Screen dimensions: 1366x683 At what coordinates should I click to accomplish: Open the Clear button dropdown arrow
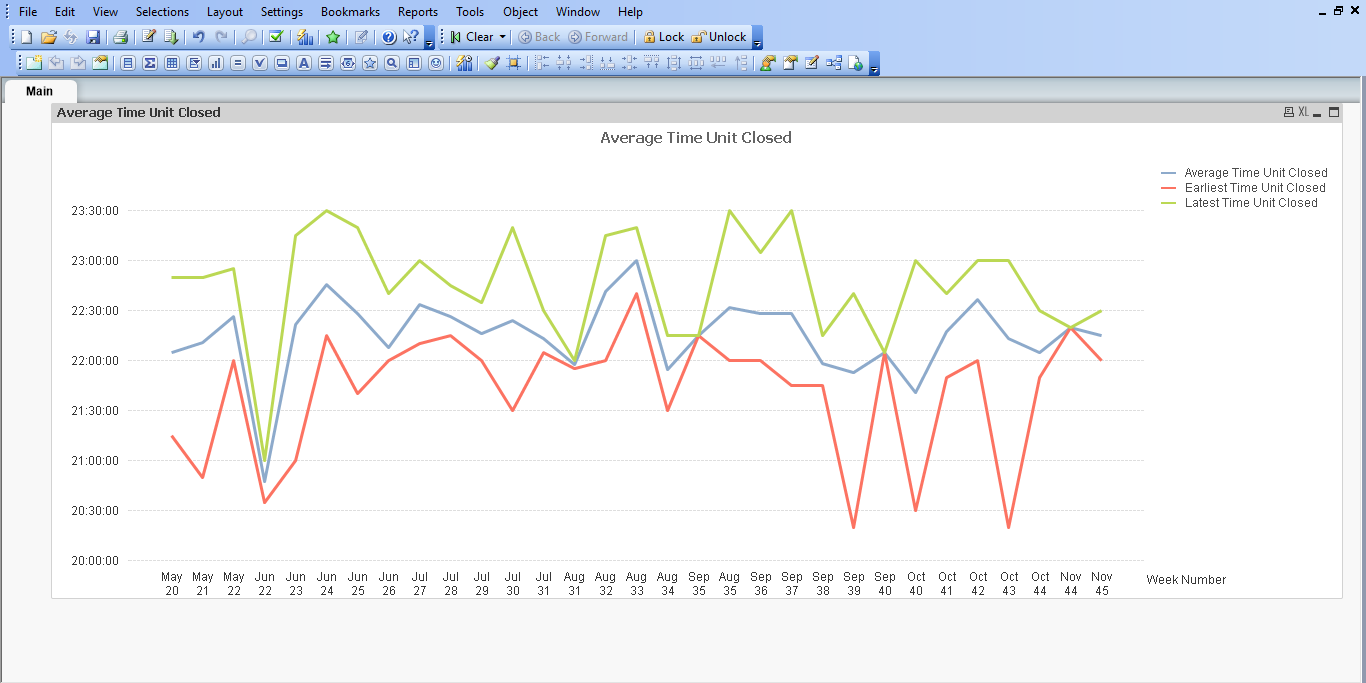pyautogui.click(x=502, y=37)
